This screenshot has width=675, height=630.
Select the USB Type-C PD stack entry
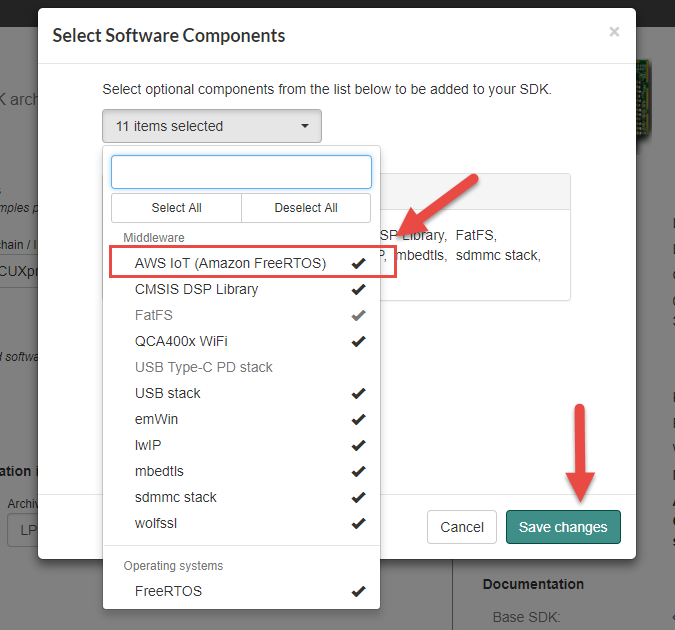point(204,367)
